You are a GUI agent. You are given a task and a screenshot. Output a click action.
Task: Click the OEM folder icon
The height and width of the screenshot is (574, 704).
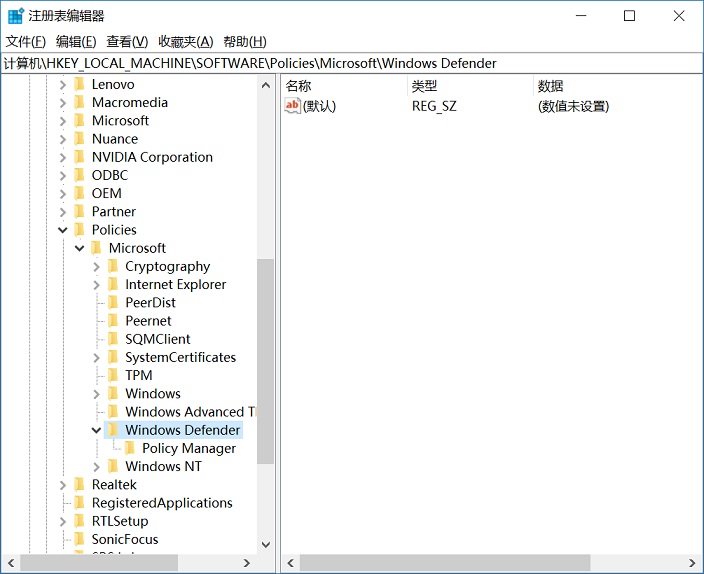click(x=79, y=194)
